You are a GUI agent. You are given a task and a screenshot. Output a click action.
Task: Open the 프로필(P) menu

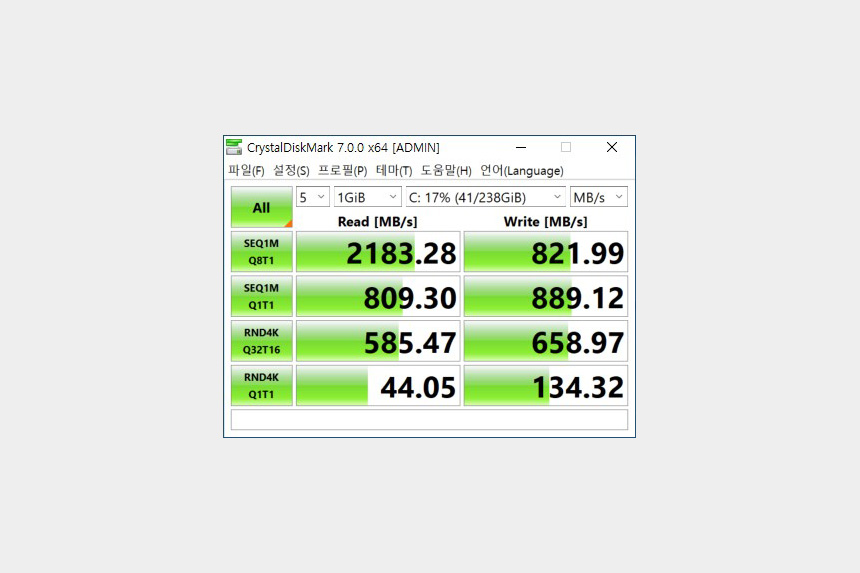tap(343, 171)
